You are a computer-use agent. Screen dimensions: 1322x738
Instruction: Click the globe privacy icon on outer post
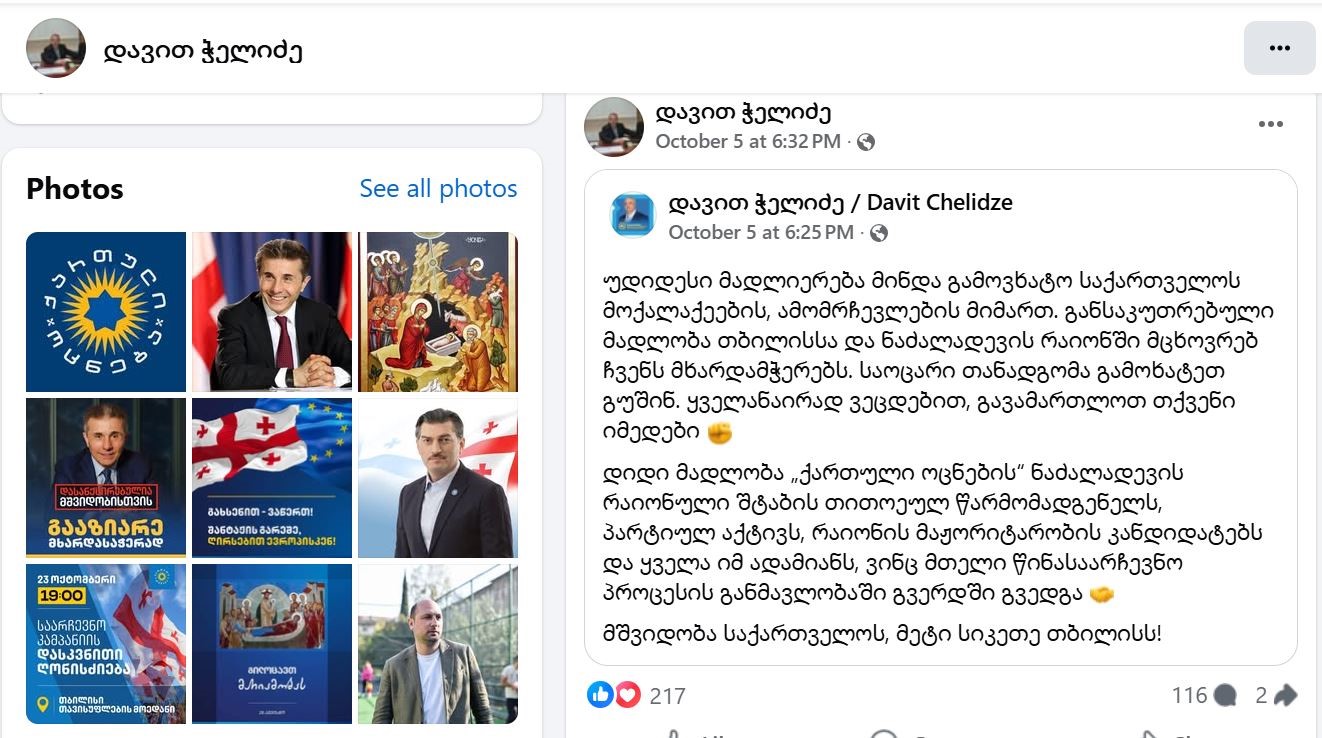pos(866,142)
